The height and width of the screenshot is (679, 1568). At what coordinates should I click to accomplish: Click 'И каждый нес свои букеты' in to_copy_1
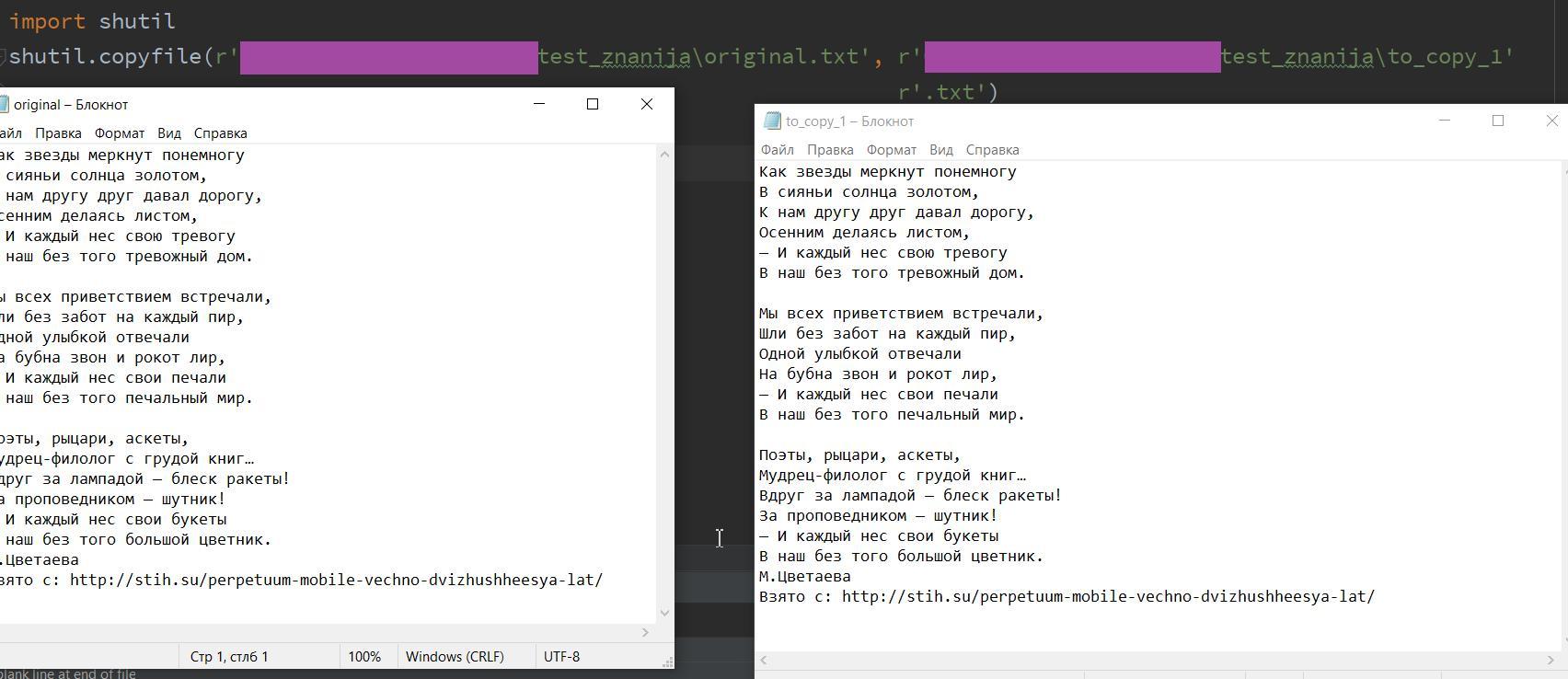point(887,536)
